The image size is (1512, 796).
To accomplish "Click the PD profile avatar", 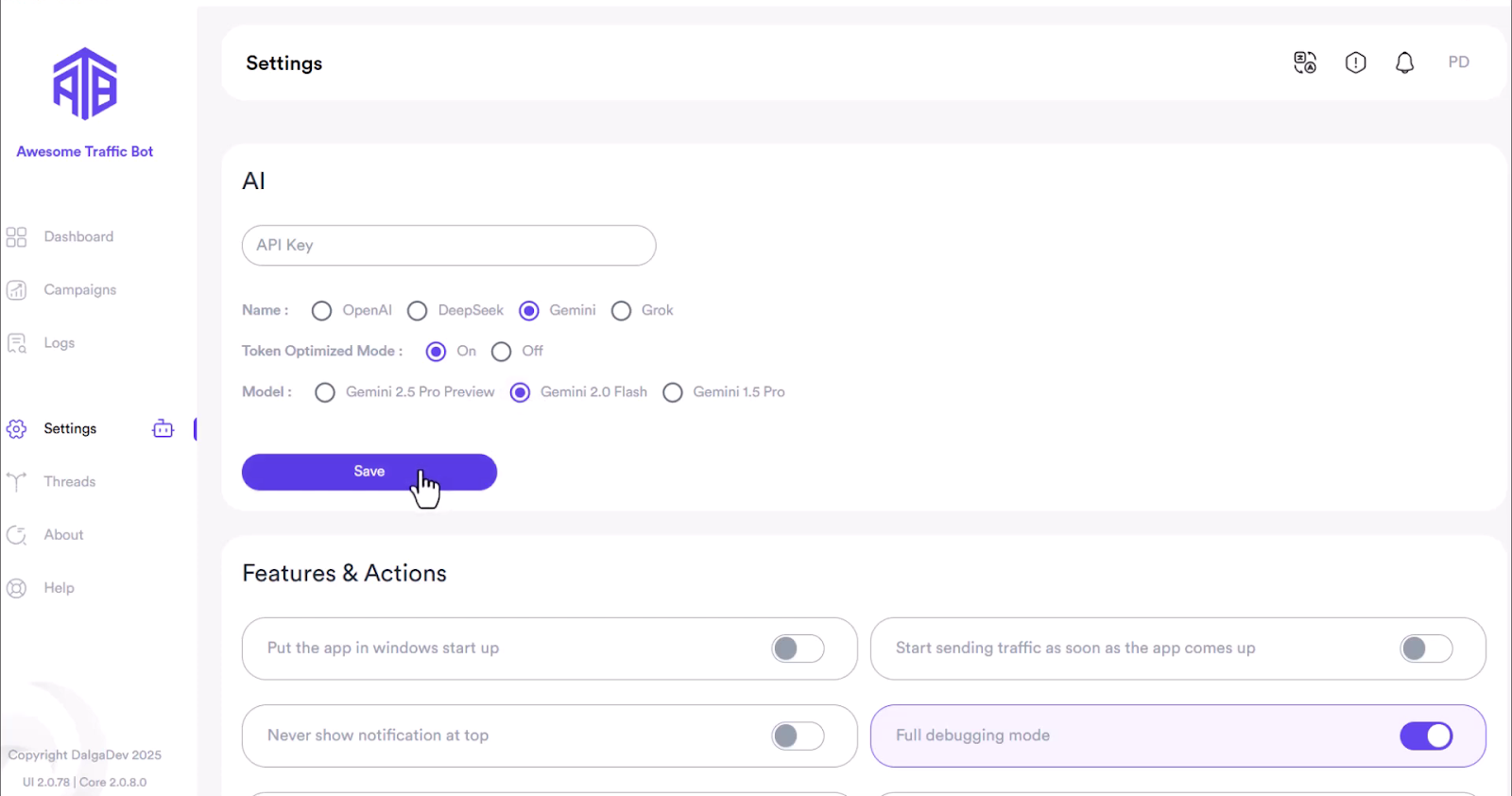I will coord(1458,61).
